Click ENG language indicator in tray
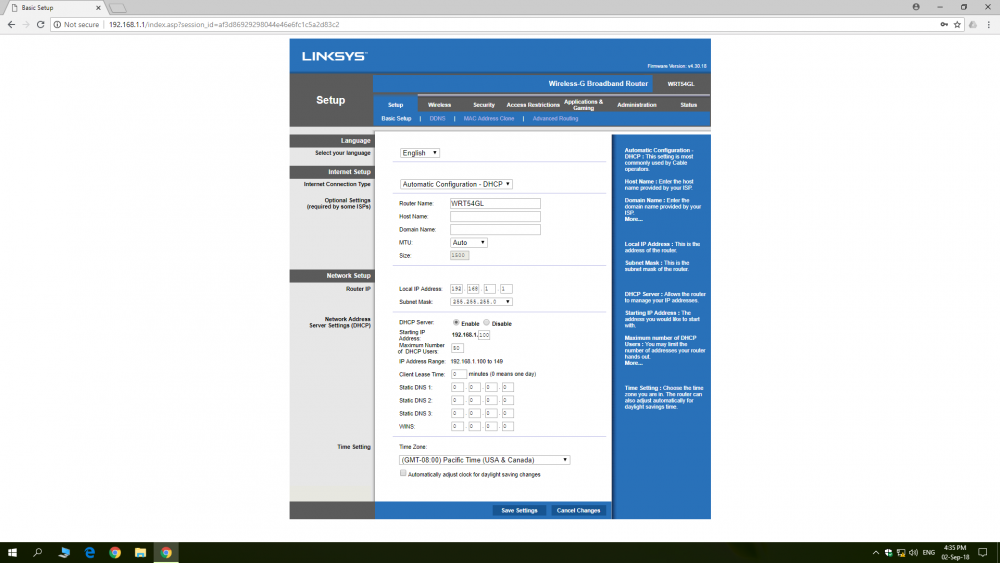 coord(929,552)
